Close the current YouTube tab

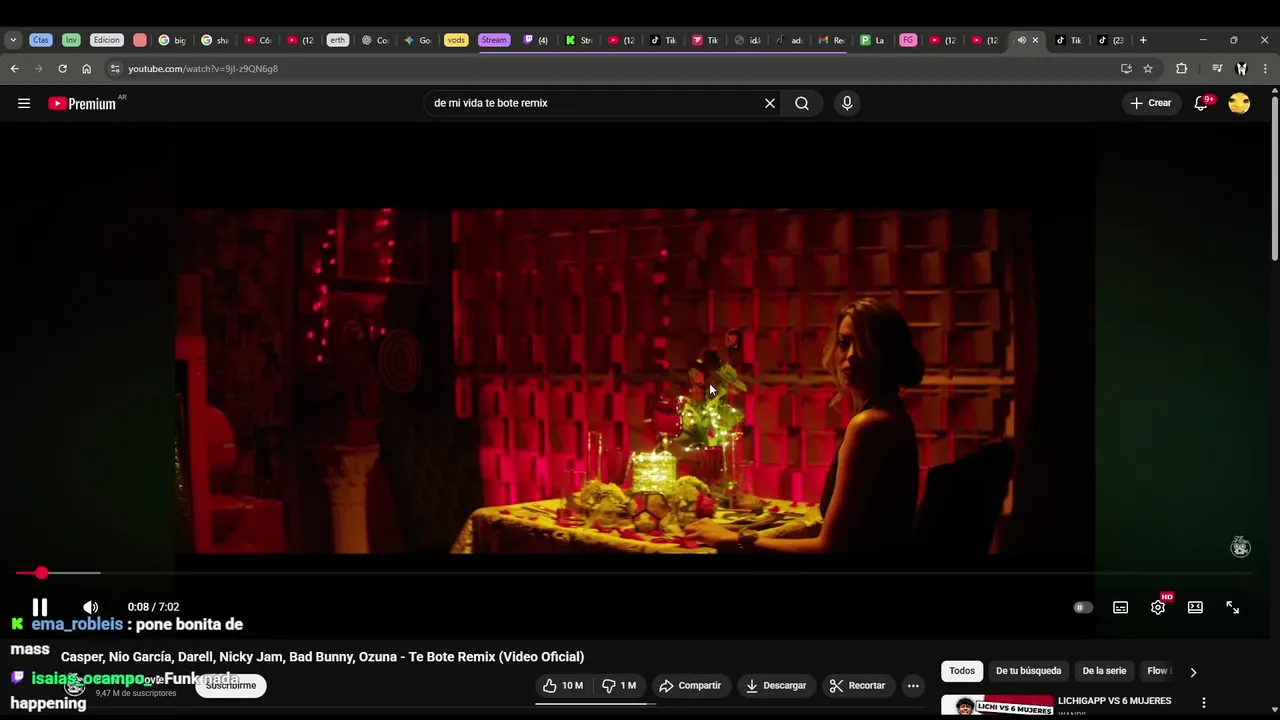point(1035,40)
